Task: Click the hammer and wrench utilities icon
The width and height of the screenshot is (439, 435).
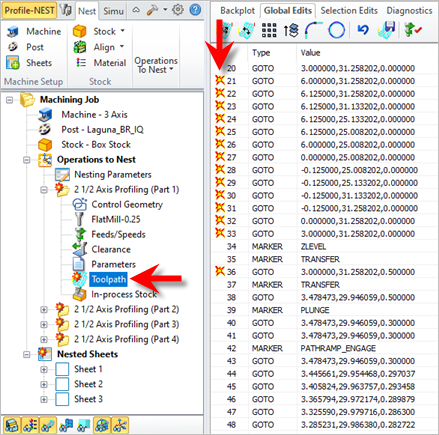Action: [152, 10]
